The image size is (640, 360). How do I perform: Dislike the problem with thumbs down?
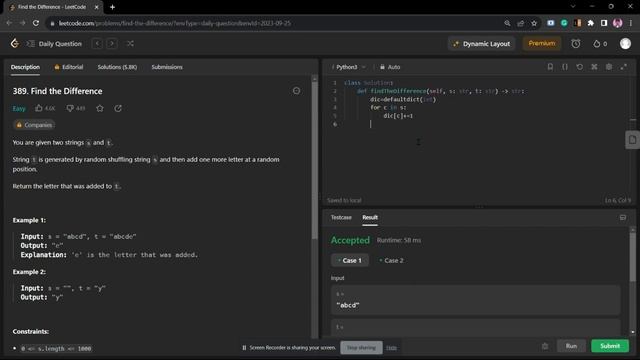tap(76, 108)
